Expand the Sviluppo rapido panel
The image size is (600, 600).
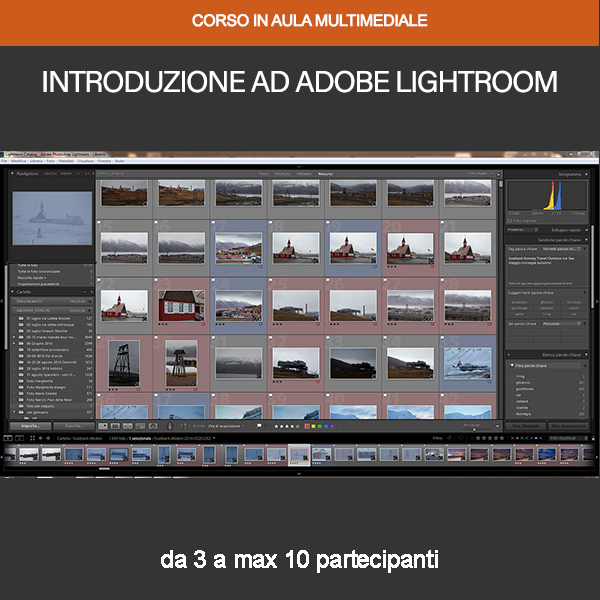click(x=586, y=230)
